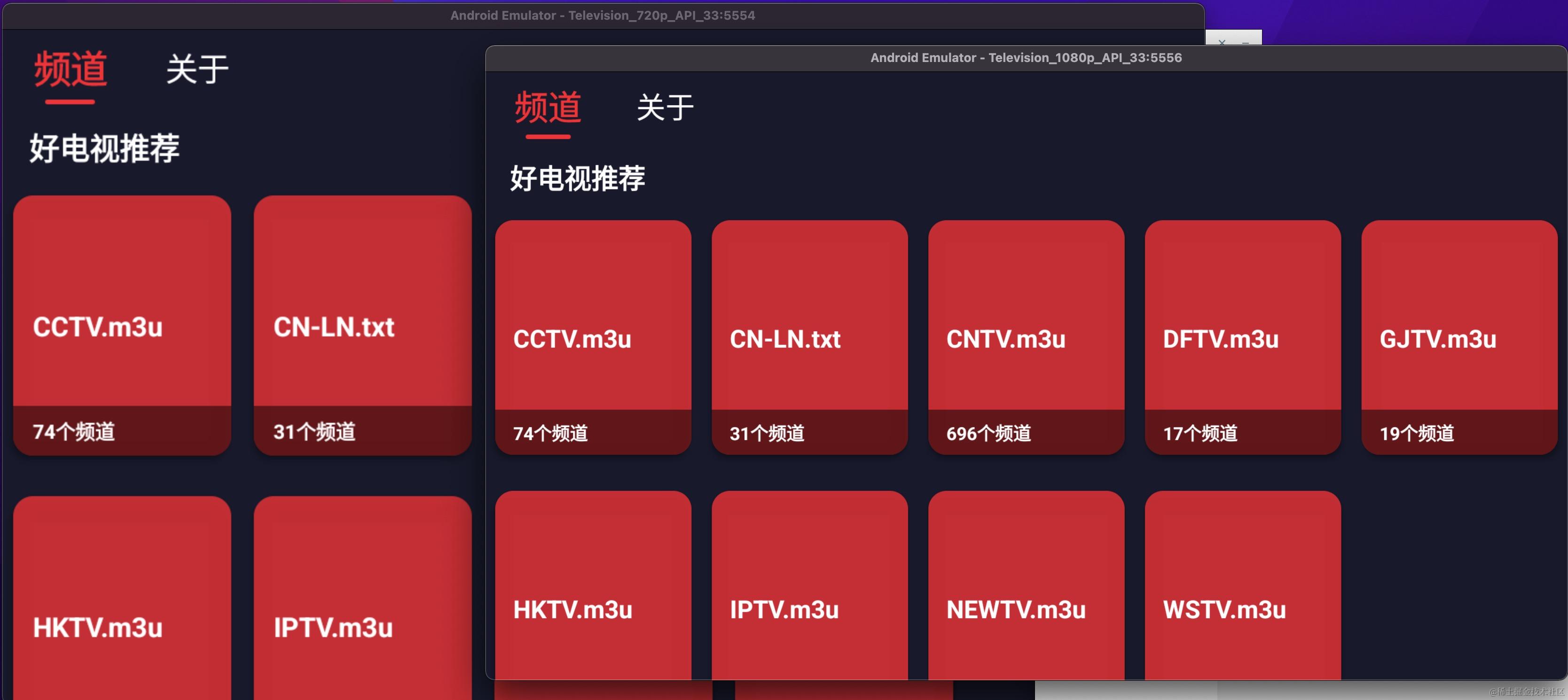The width and height of the screenshot is (1568, 700).
Task: Select 频道 tab in 1080p emulator
Action: tap(548, 108)
